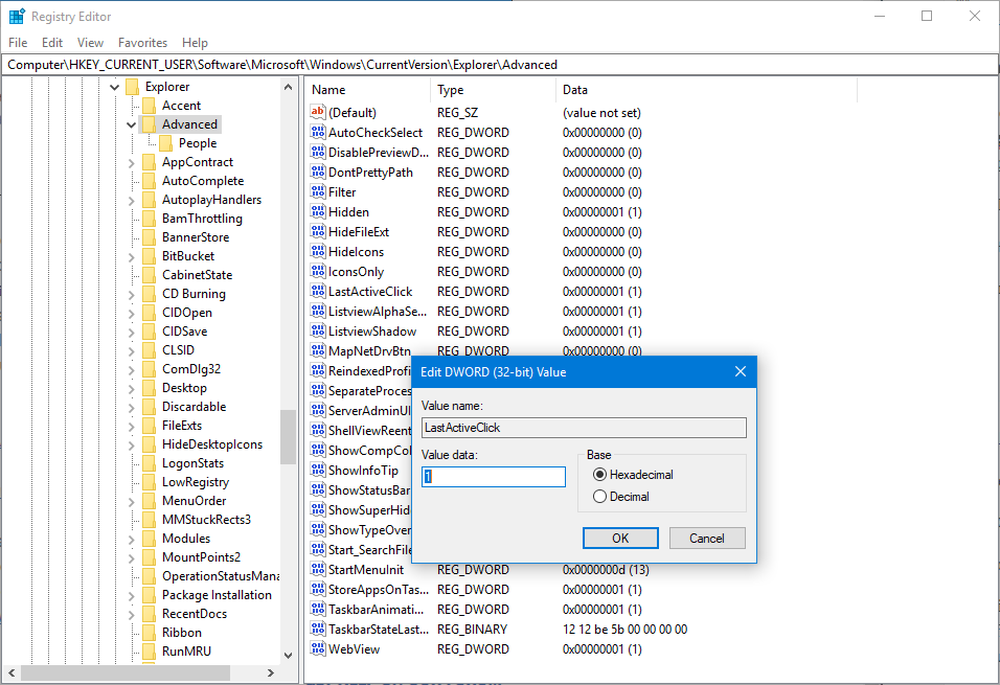Click into the Value data field
The height and width of the screenshot is (685, 1000).
point(494,476)
